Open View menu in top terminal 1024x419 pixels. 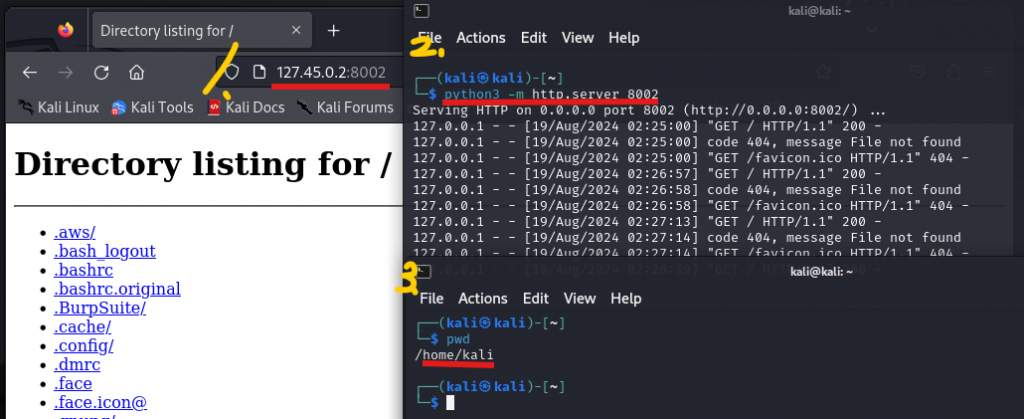click(578, 38)
